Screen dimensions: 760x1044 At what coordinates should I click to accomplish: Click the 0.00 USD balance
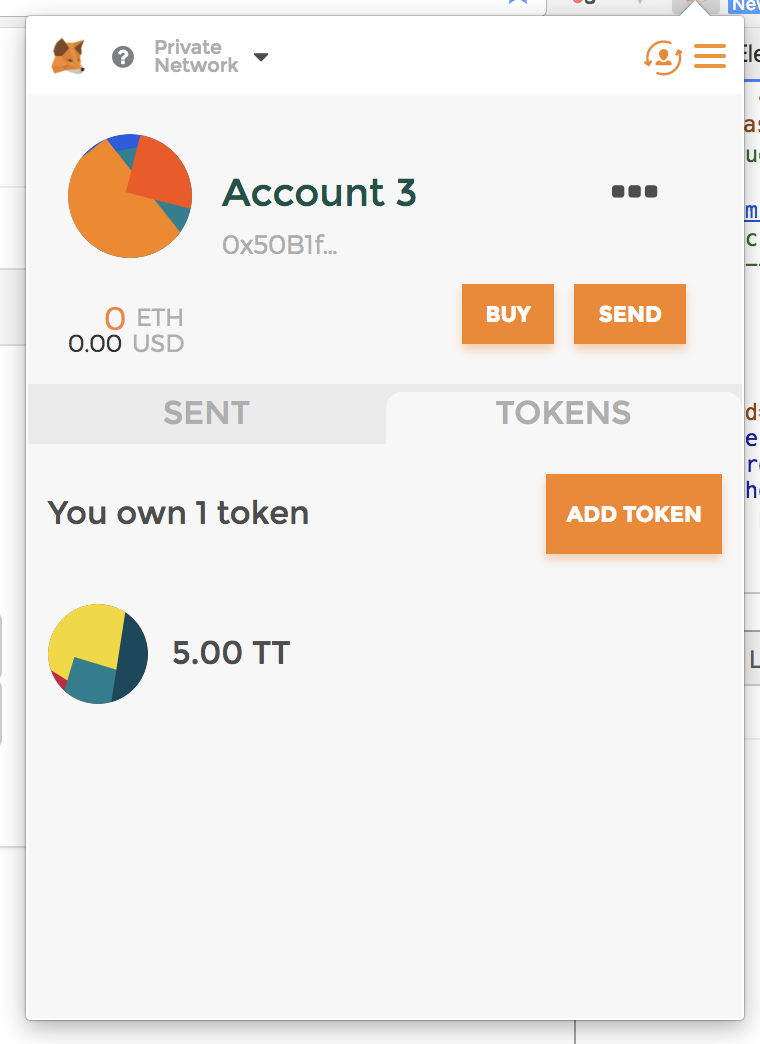126,344
